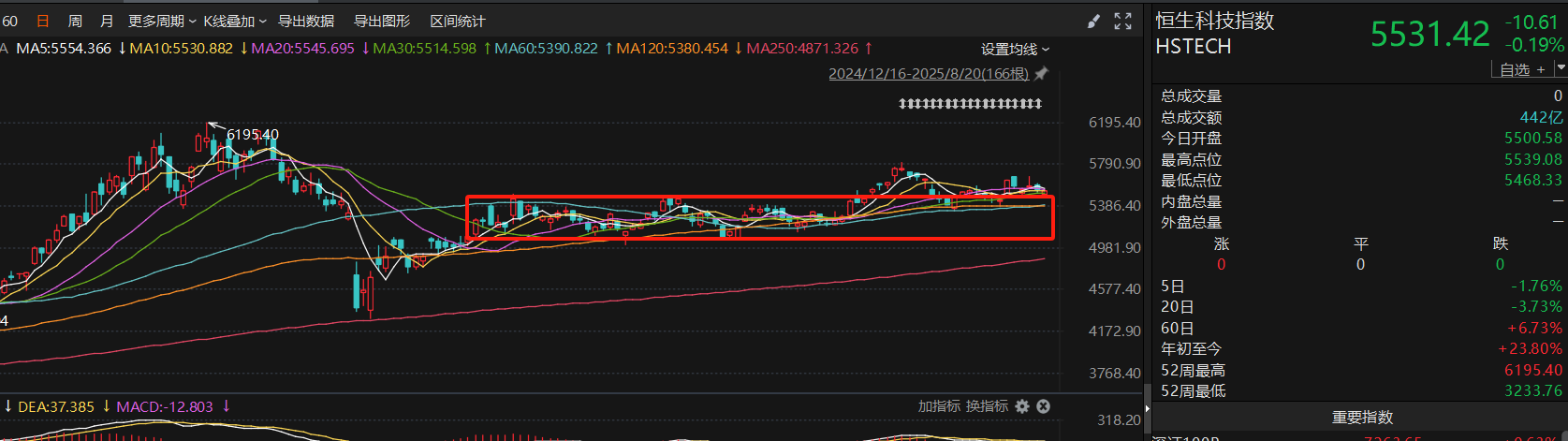Click the 5日 -1.76% performance row
1568x441 pixels.
[1362, 286]
